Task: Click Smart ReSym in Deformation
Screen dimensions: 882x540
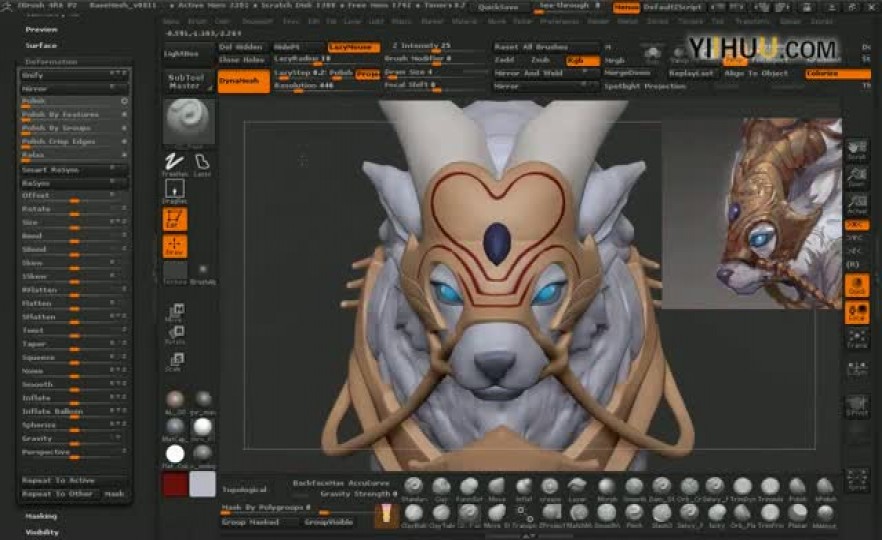Action: 74,170
